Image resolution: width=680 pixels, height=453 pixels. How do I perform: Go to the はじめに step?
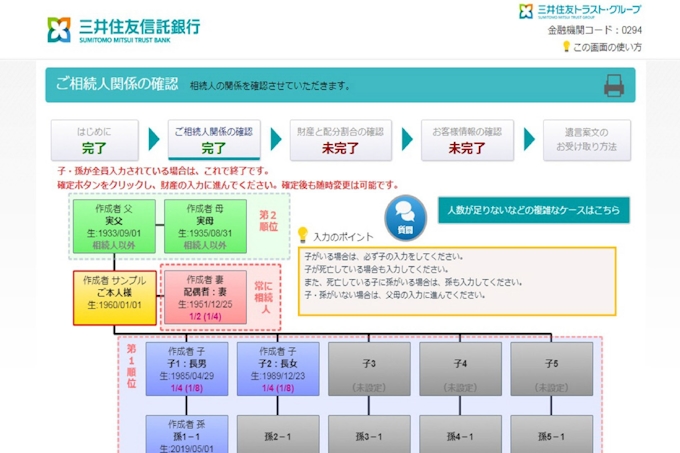(94, 140)
